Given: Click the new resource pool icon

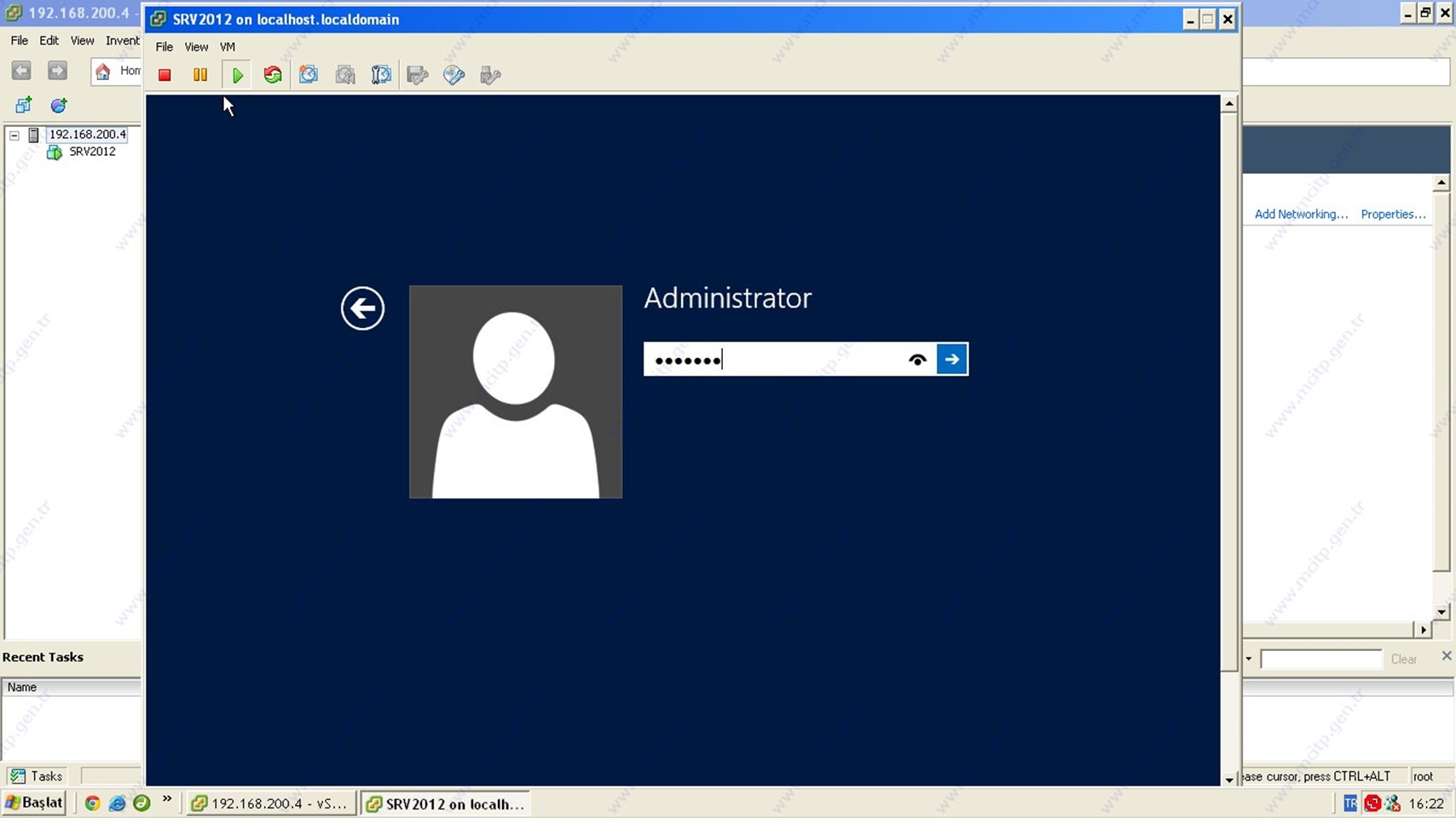Looking at the screenshot, I should coord(59,105).
